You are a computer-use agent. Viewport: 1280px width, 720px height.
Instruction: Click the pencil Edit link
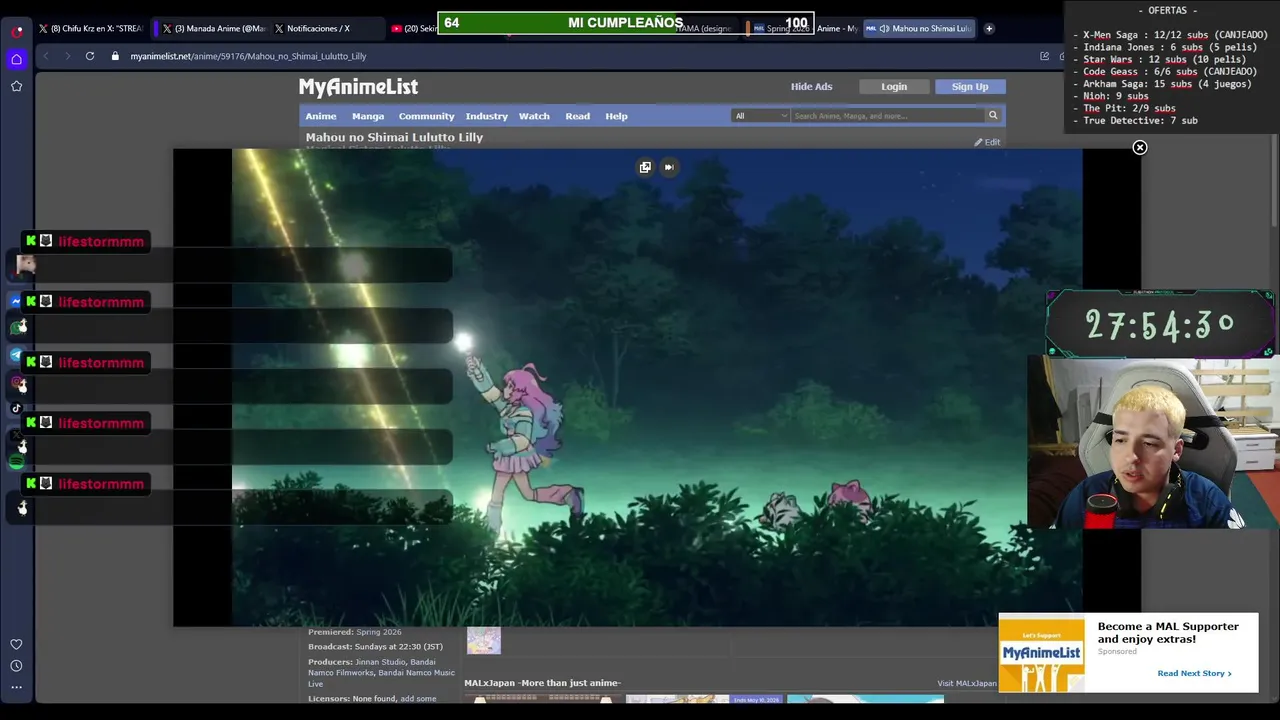pyautogui.click(x=988, y=142)
